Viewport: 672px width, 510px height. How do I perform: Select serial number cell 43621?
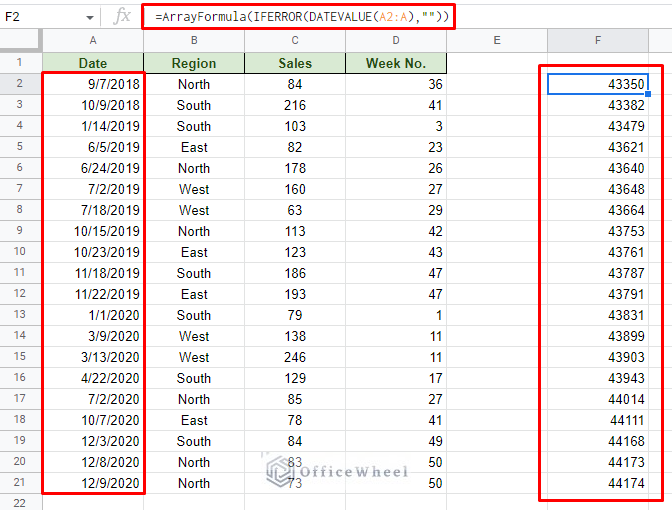pyautogui.click(x=598, y=147)
